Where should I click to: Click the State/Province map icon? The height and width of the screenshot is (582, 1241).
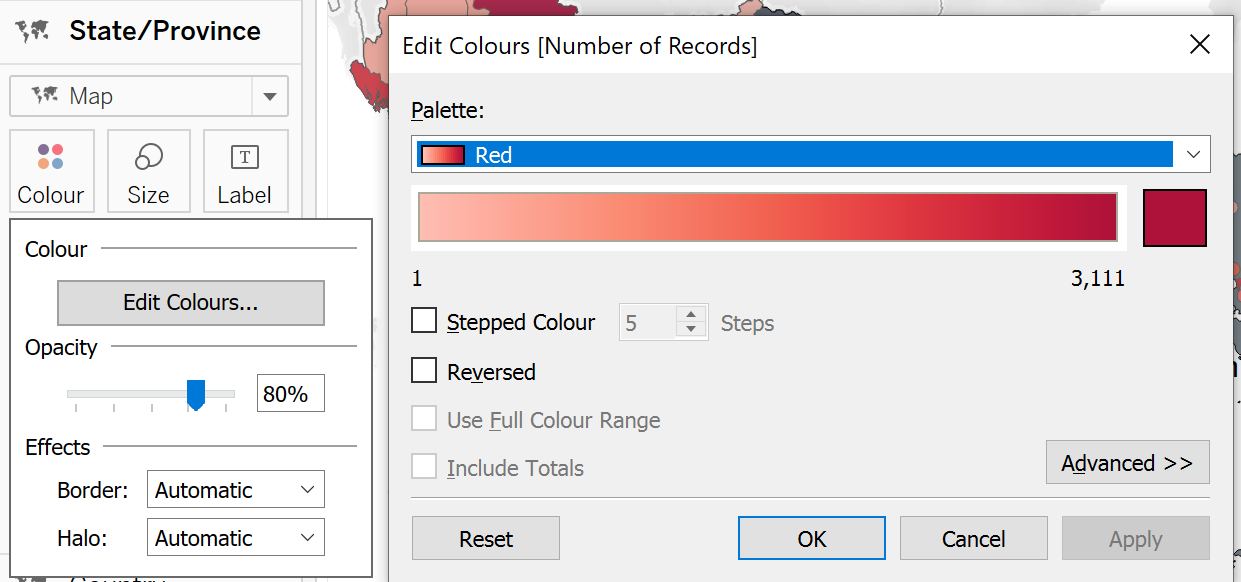tap(33, 31)
